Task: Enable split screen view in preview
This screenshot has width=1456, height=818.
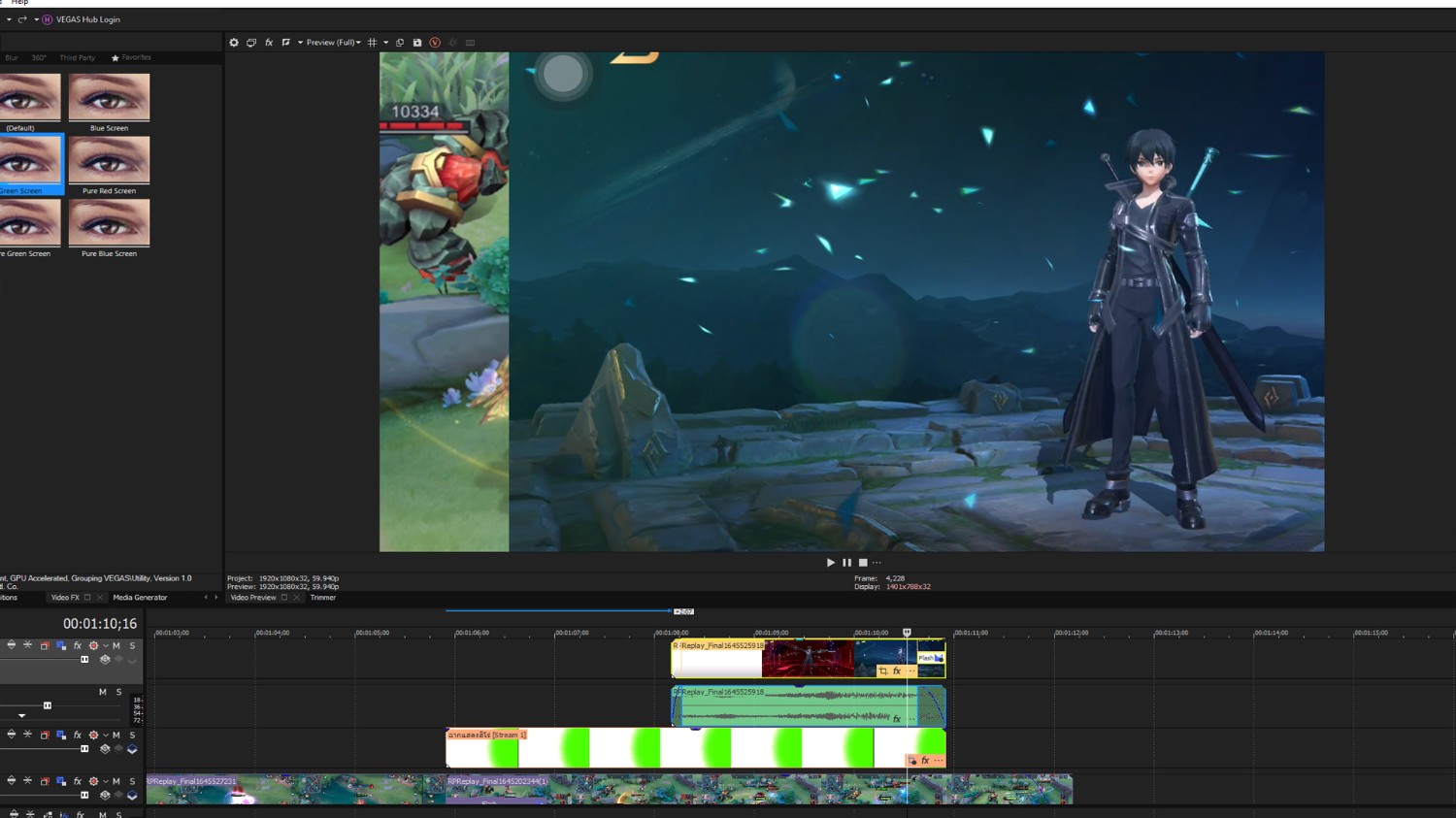Action: (x=286, y=43)
